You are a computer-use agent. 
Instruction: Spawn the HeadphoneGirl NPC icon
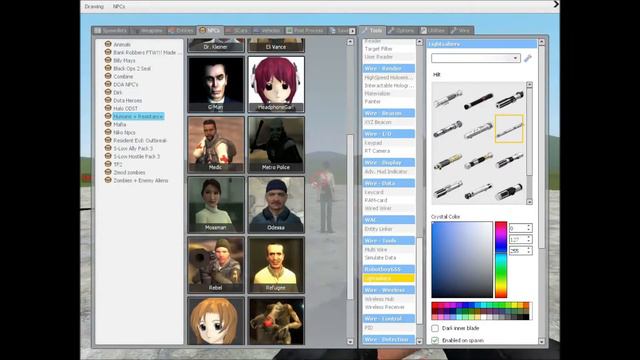(x=276, y=84)
